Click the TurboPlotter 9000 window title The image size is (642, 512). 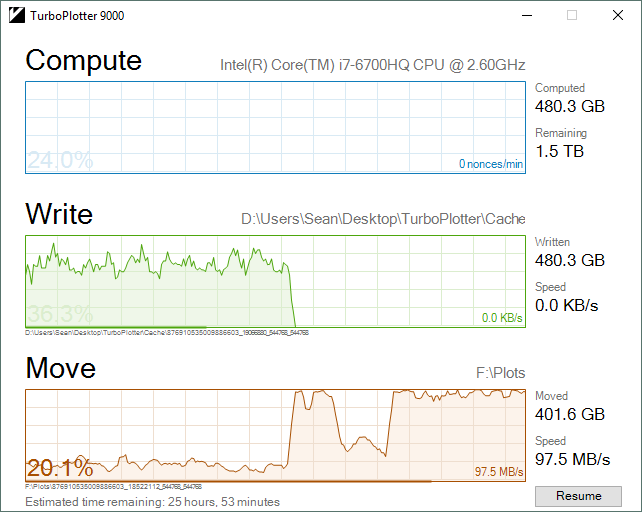tap(77, 16)
